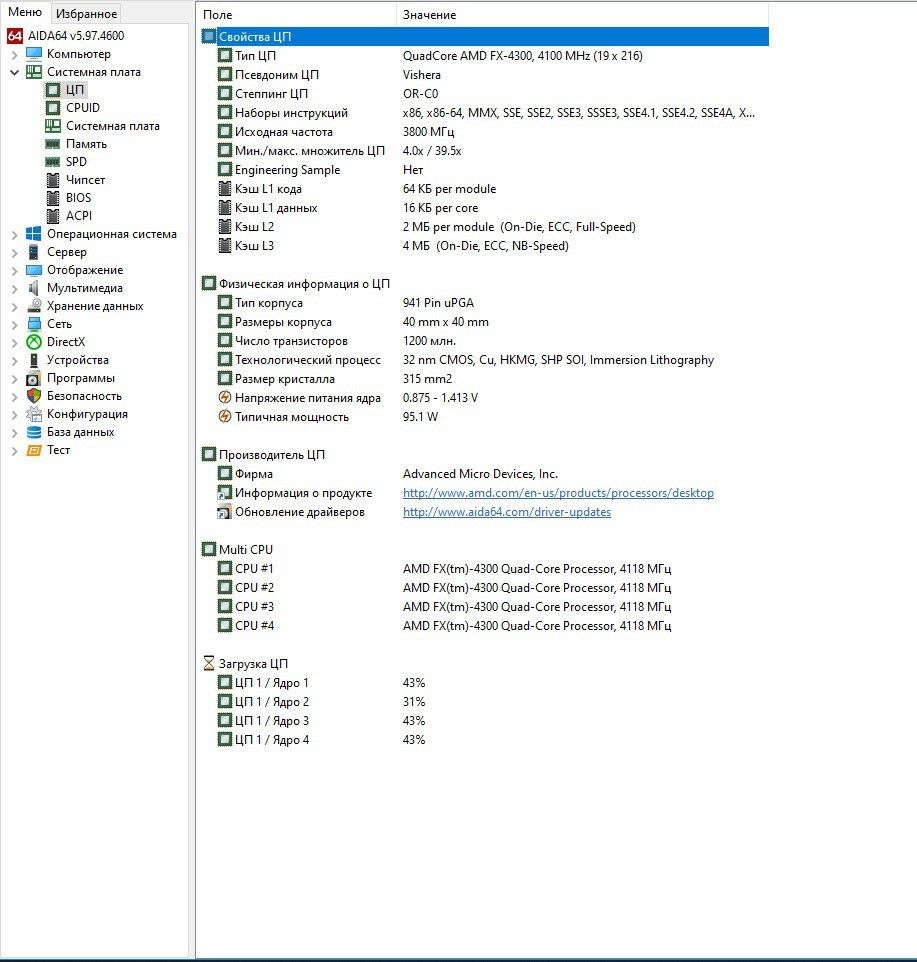Expand the Компьютер tree node

(x=14, y=55)
